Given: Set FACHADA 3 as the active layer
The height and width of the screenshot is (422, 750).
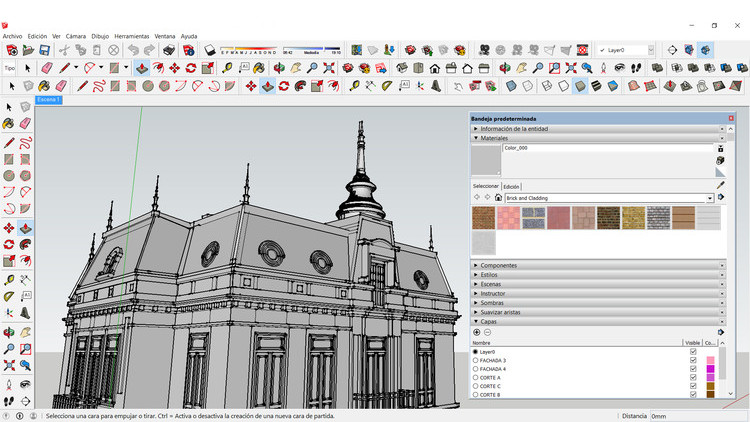Looking at the screenshot, I should [475, 360].
